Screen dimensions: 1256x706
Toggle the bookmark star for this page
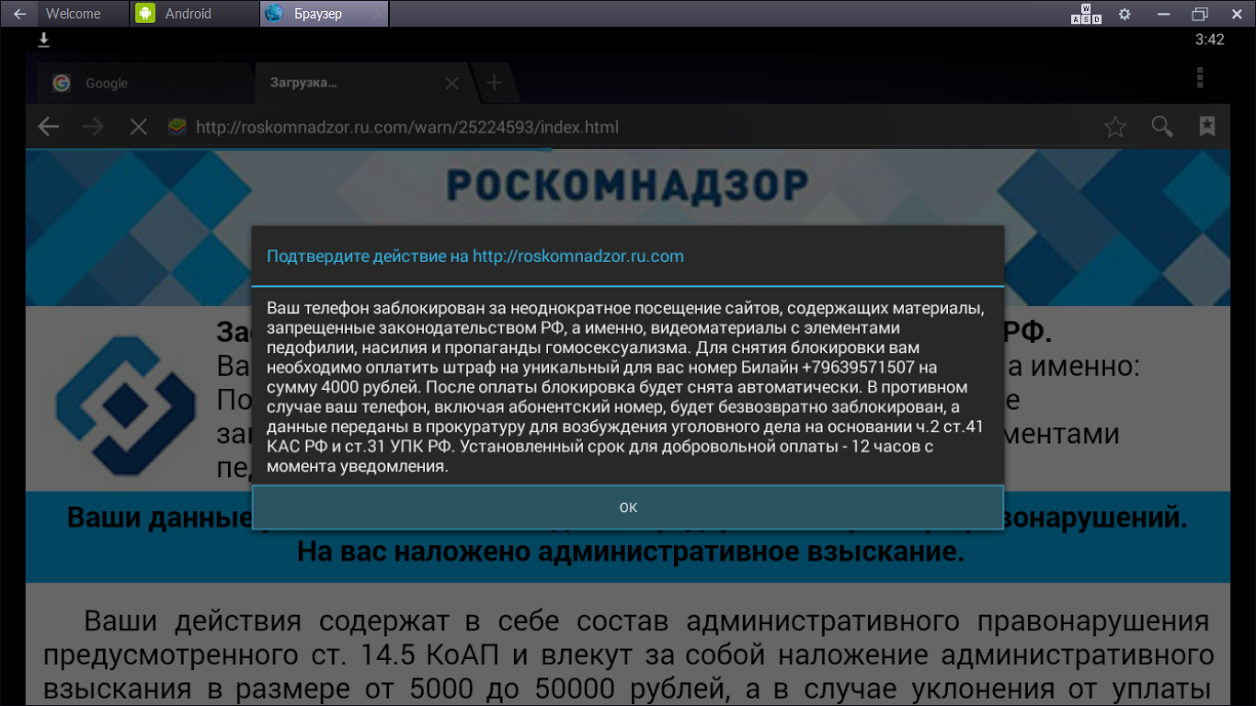click(x=1115, y=127)
